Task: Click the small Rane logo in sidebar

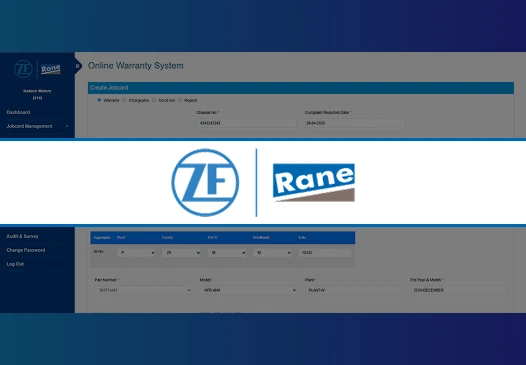Action: 51,69
